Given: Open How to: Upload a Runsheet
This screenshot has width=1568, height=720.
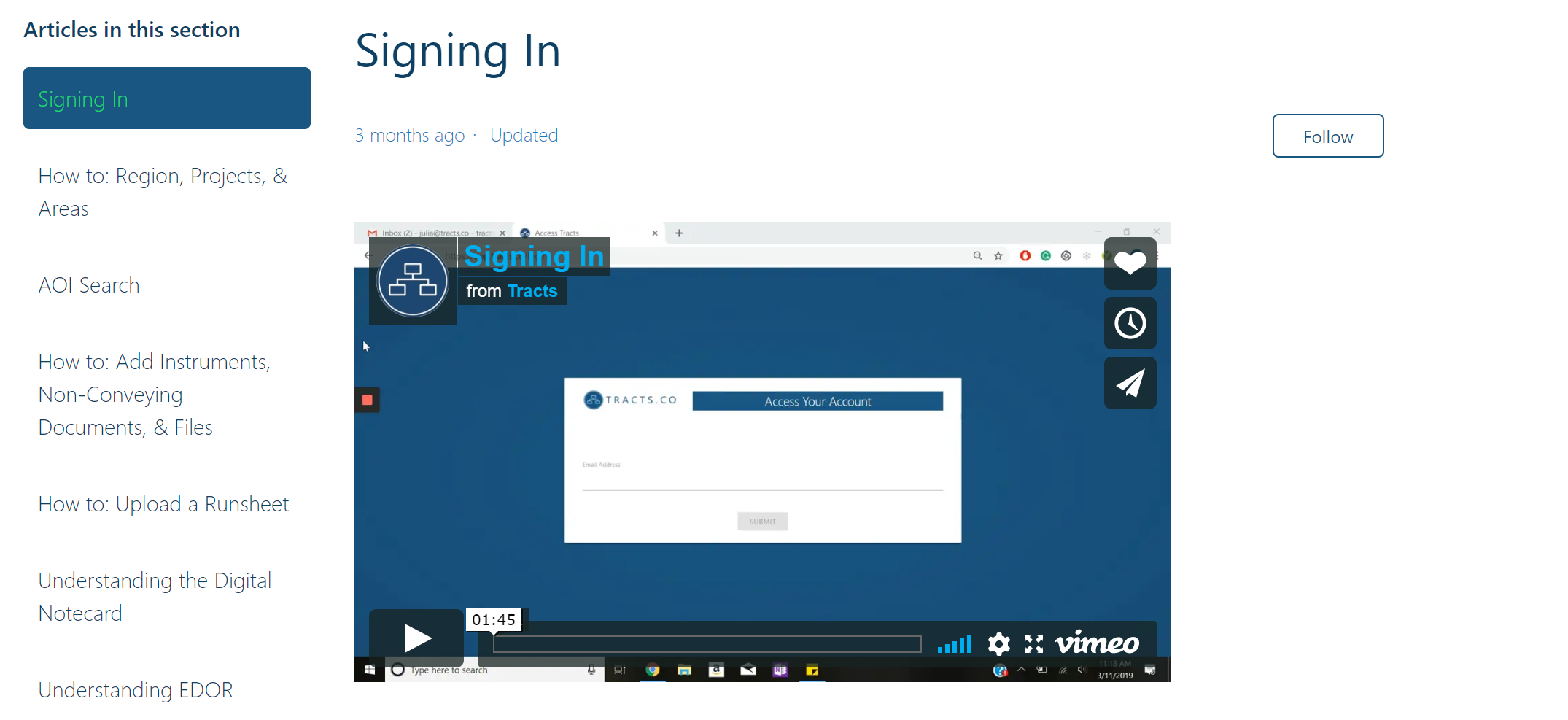Looking at the screenshot, I should click(x=163, y=504).
